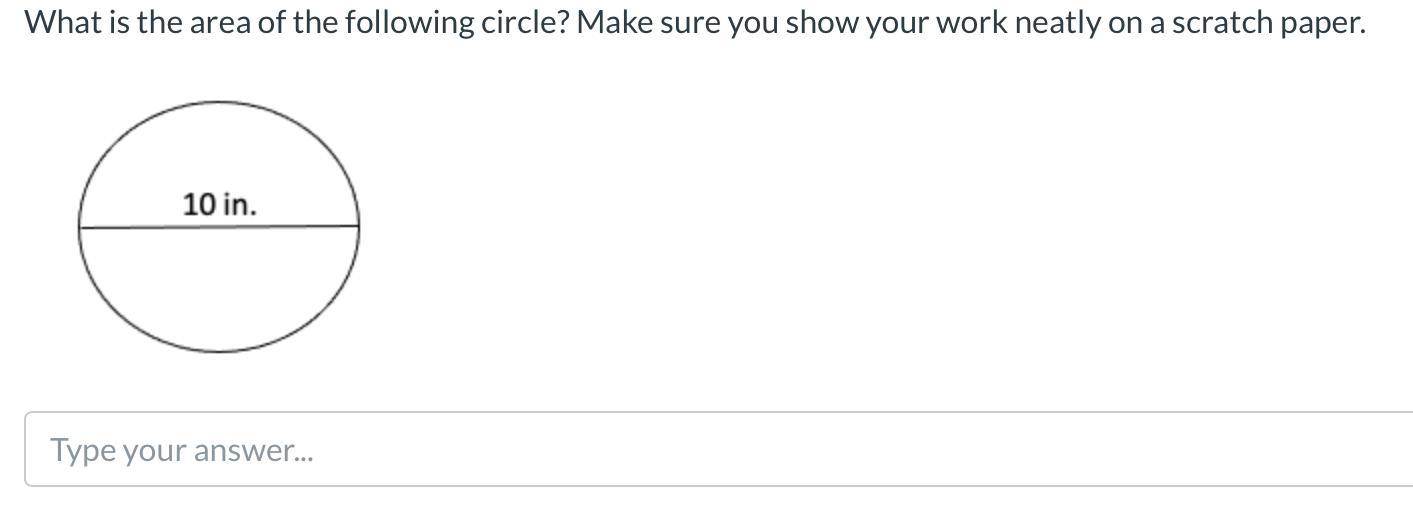
Task: Click the number "10" in the circle label
Action: pos(199,205)
